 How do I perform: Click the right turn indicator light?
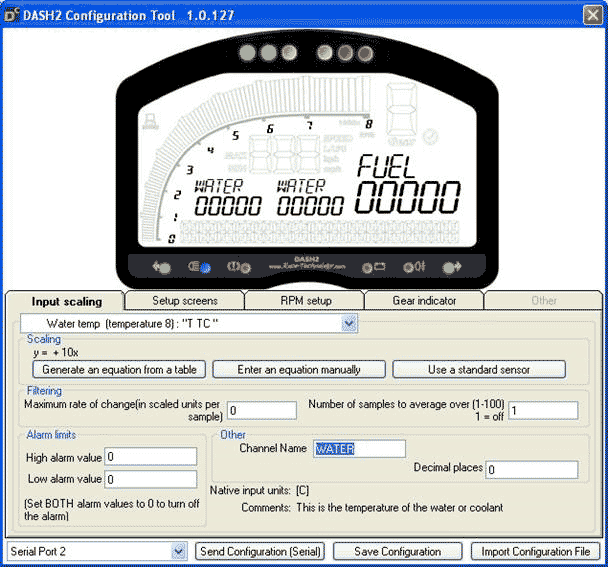[452, 268]
